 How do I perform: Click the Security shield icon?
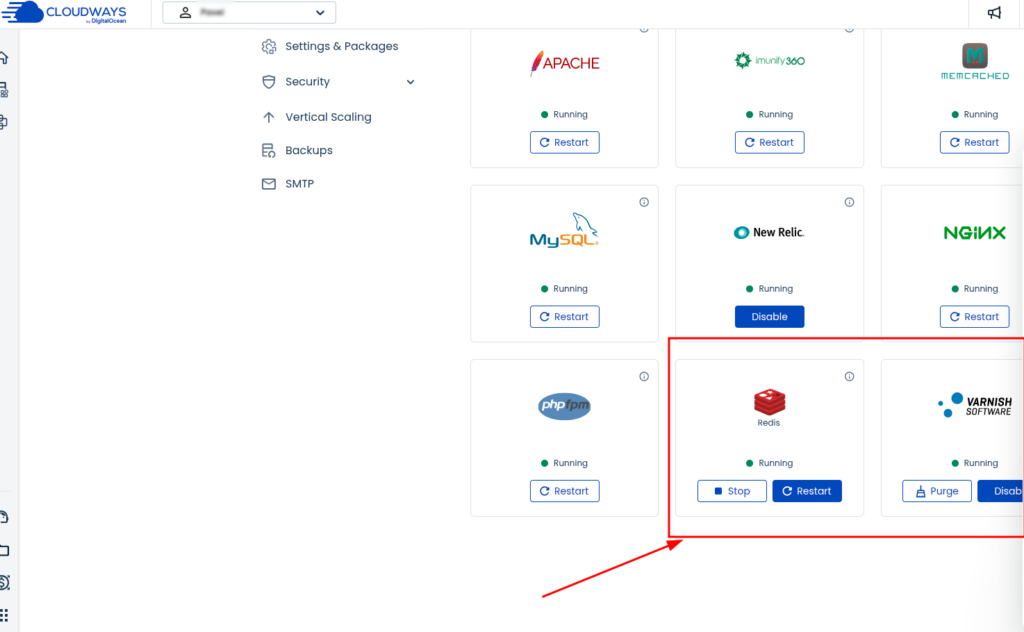[x=268, y=82]
